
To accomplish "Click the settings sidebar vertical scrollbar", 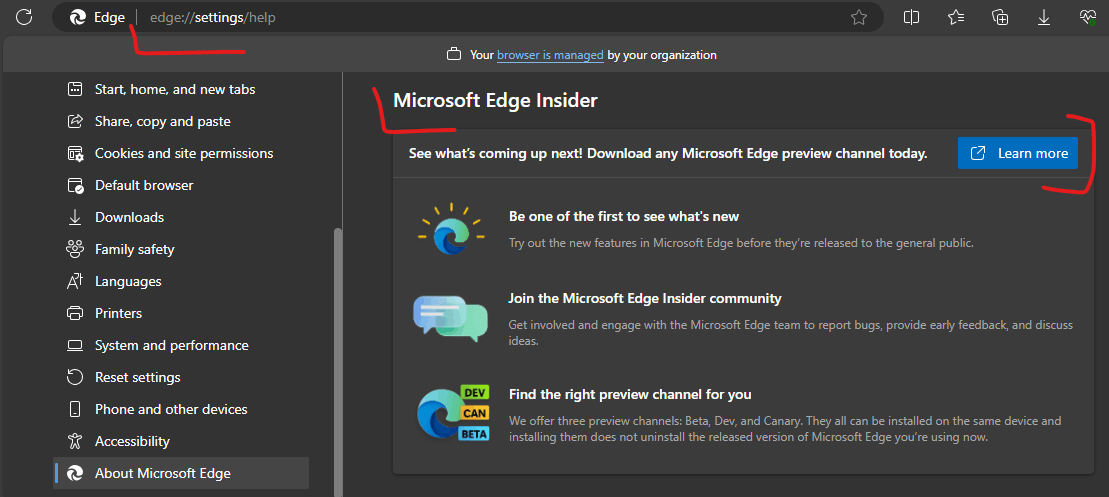I will (338, 361).
